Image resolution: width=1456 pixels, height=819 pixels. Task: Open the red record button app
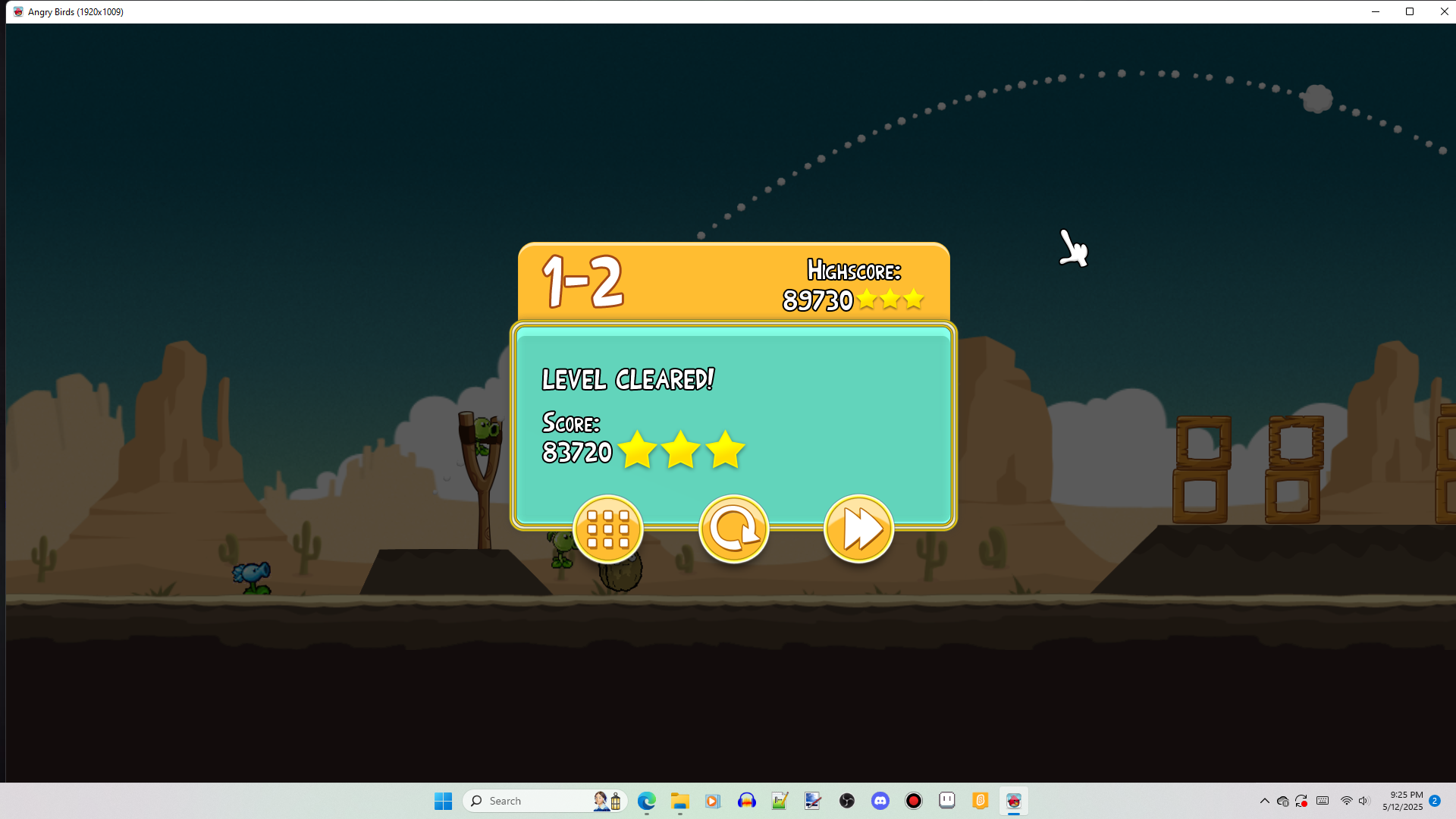coord(914,801)
